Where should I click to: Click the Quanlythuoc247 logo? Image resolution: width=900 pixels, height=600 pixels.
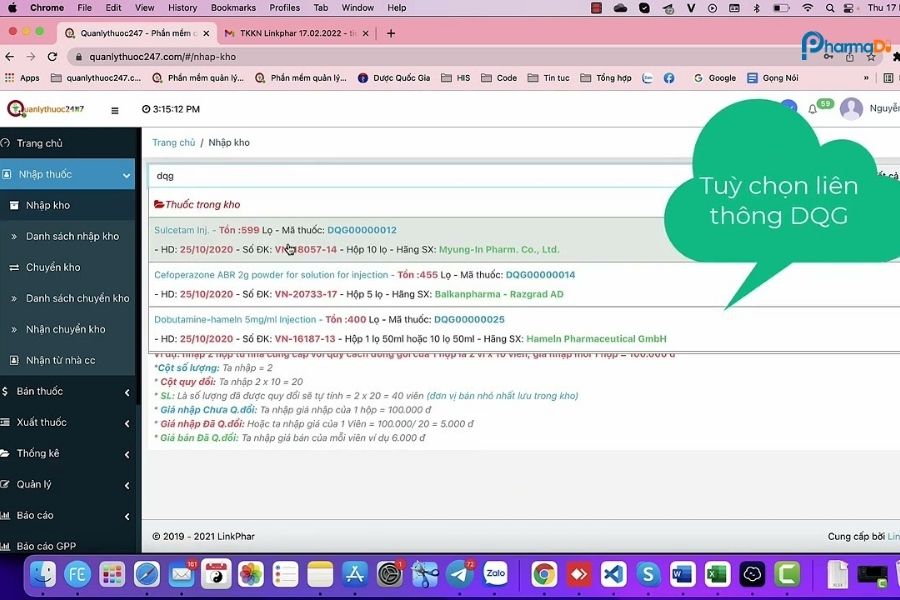pyautogui.click(x=46, y=109)
